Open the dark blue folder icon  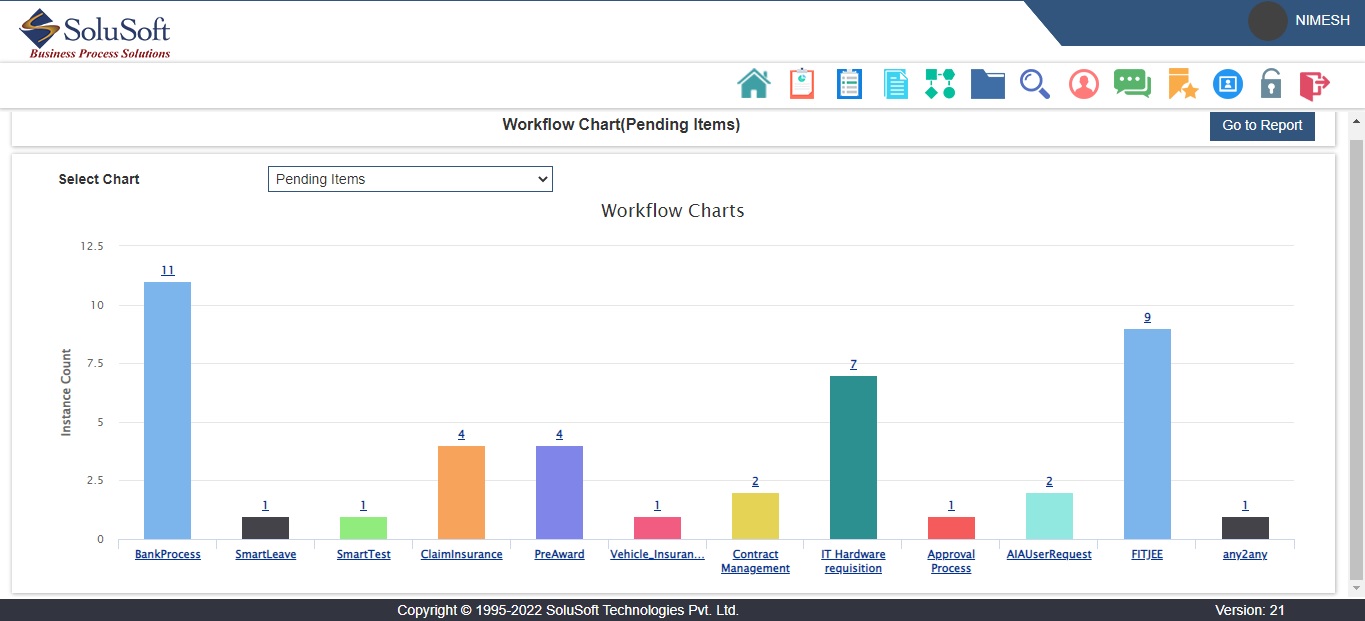(x=987, y=84)
